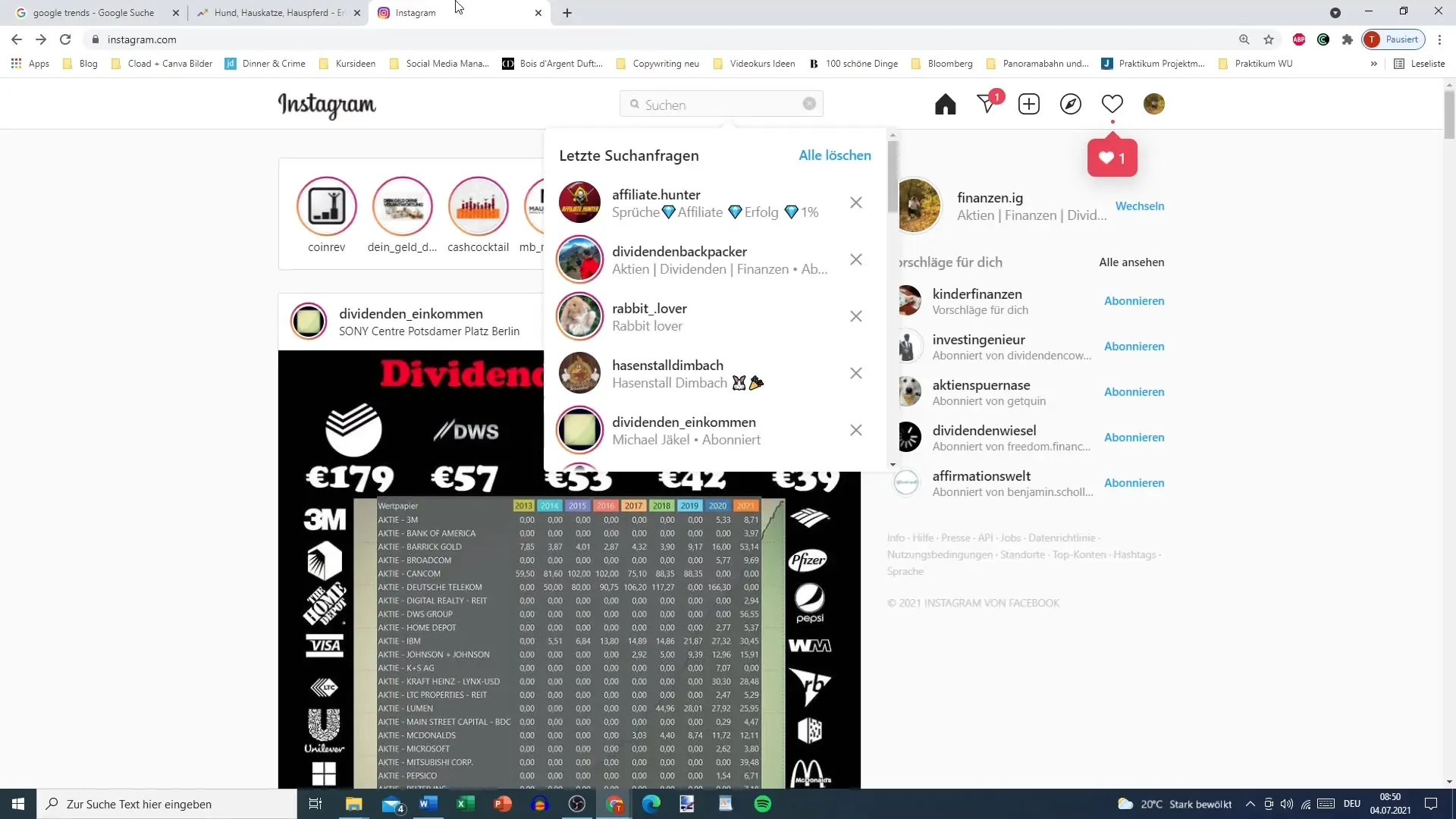
Task: Click the AdBlock extension icon
Action: (1299, 39)
